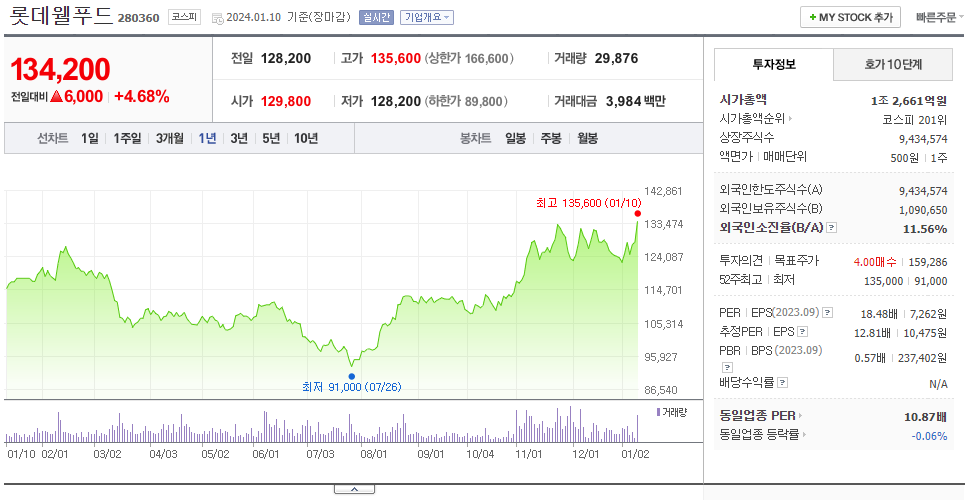The image size is (968, 500).
Task: Click the stock code 280360
Action: pos(140,18)
